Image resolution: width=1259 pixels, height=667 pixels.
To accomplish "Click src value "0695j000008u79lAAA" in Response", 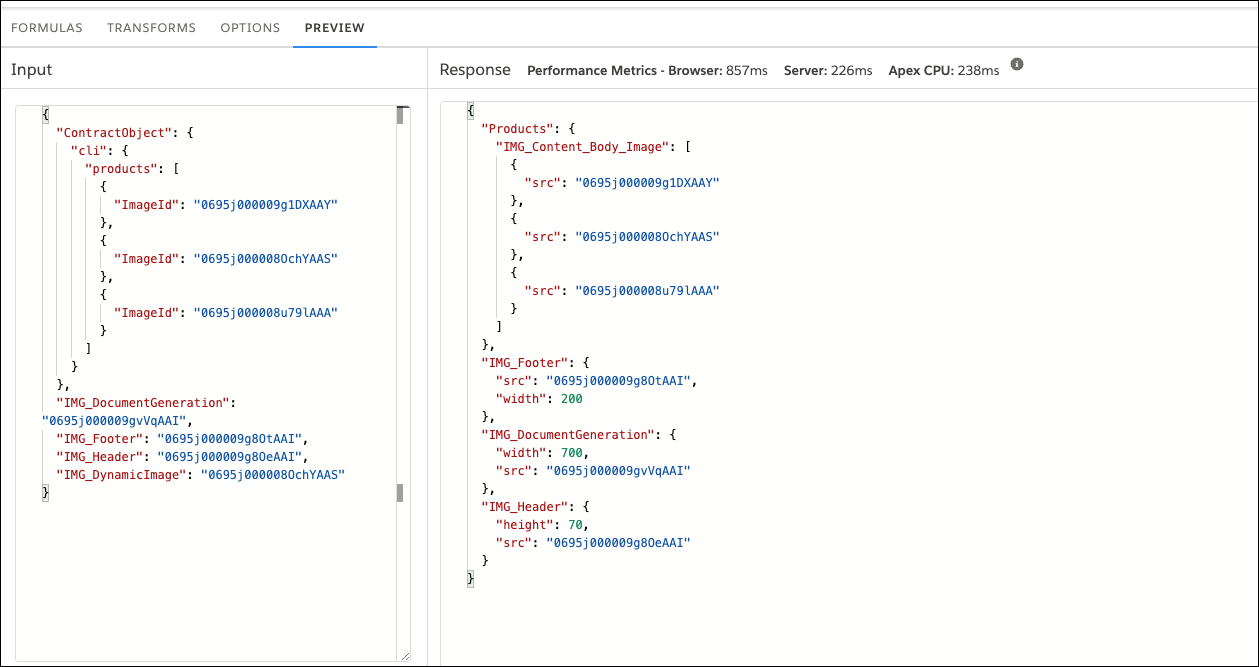I will click(x=647, y=291).
